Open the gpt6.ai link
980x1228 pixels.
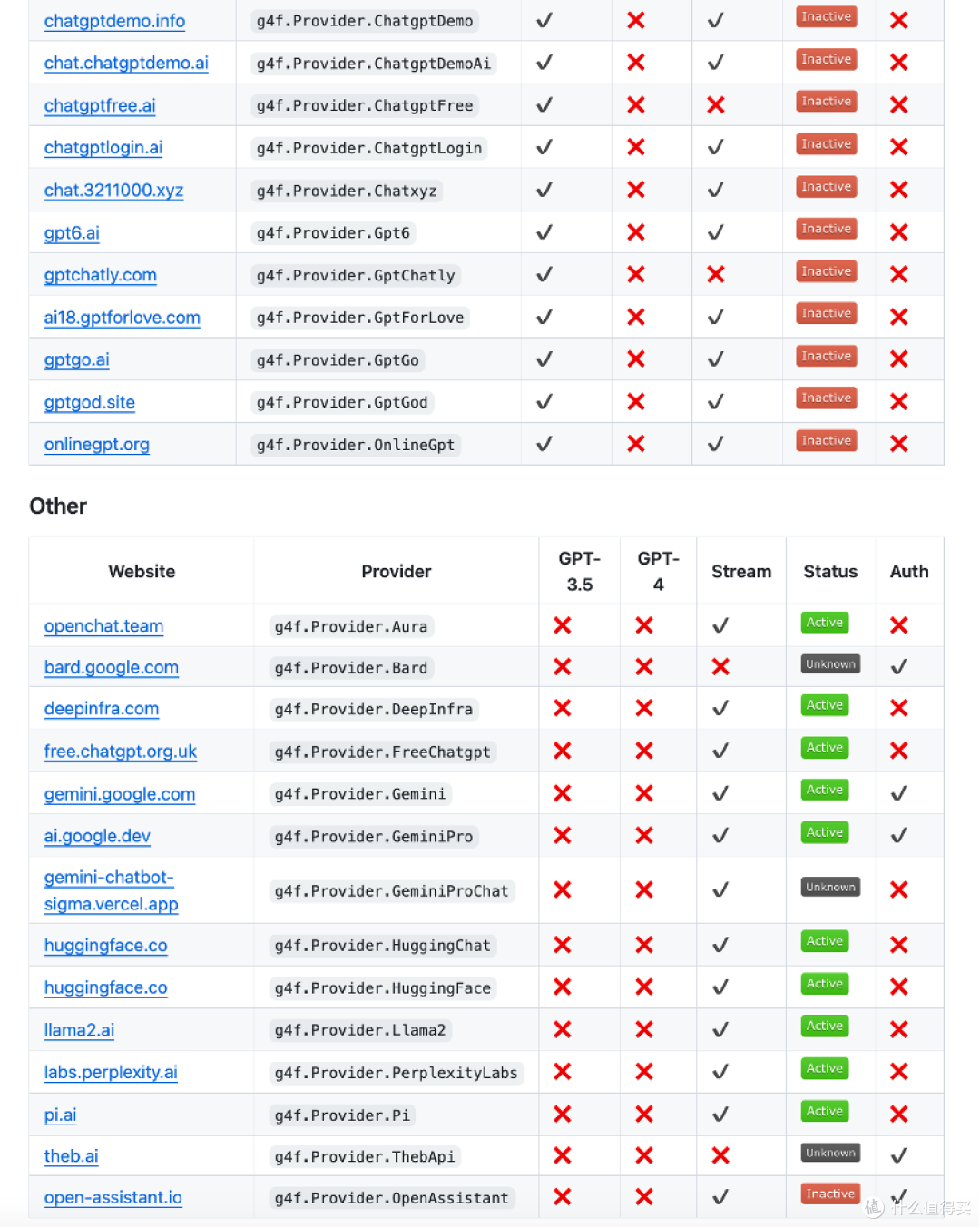72,232
